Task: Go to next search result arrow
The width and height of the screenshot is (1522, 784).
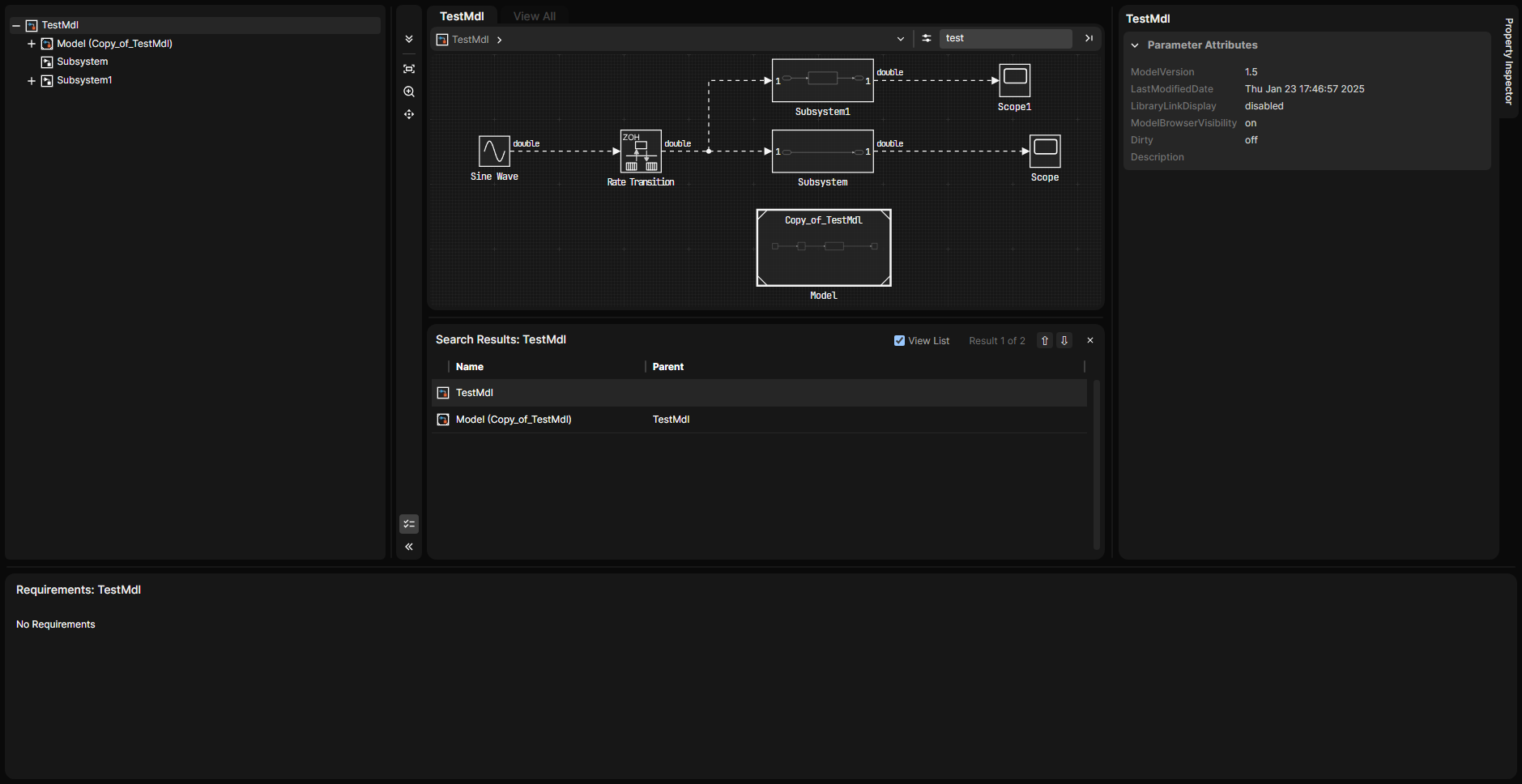Action: pos(1064,341)
